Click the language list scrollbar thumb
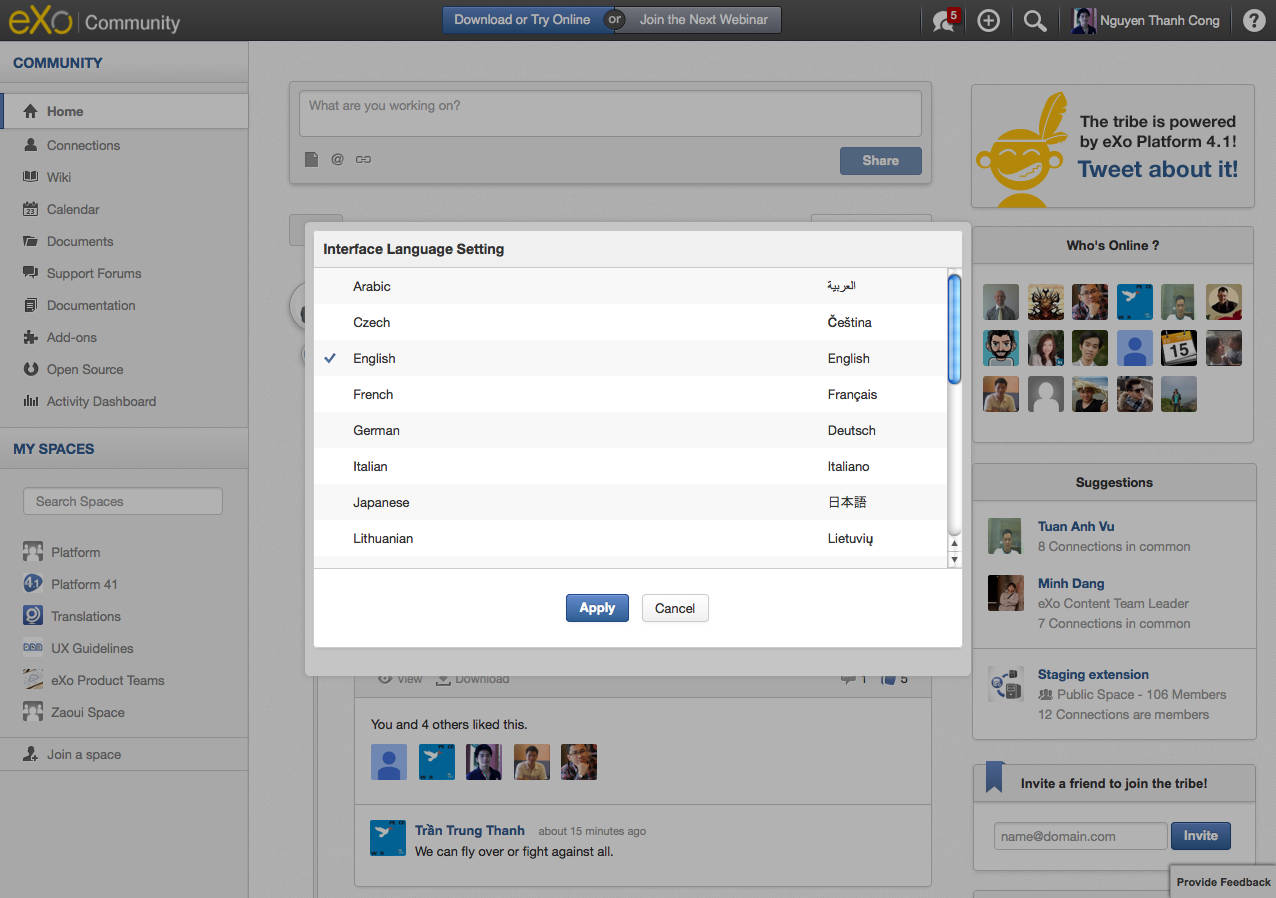 [x=954, y=328]
